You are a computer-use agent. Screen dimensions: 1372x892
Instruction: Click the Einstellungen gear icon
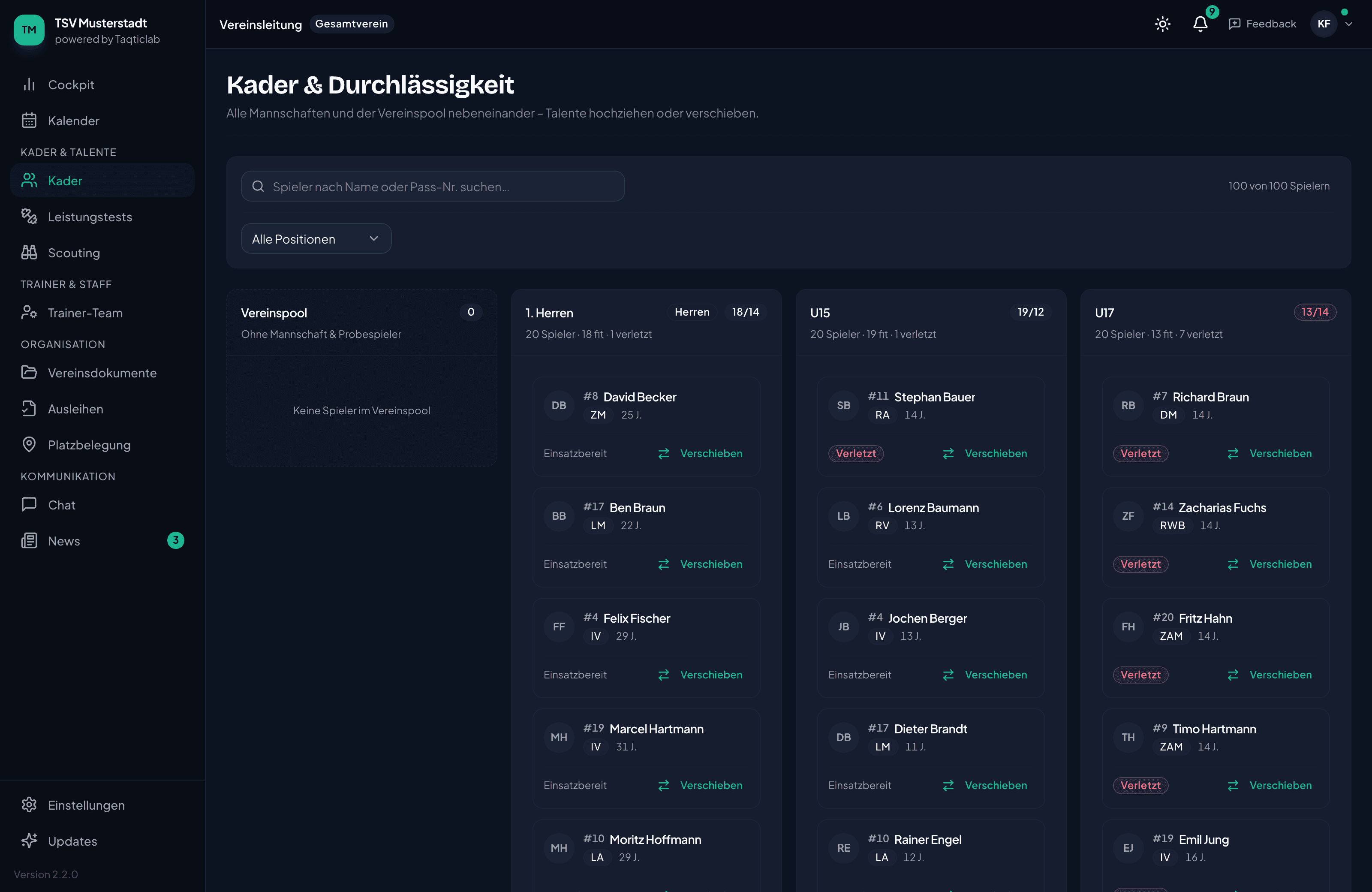[x=29, y=805]
